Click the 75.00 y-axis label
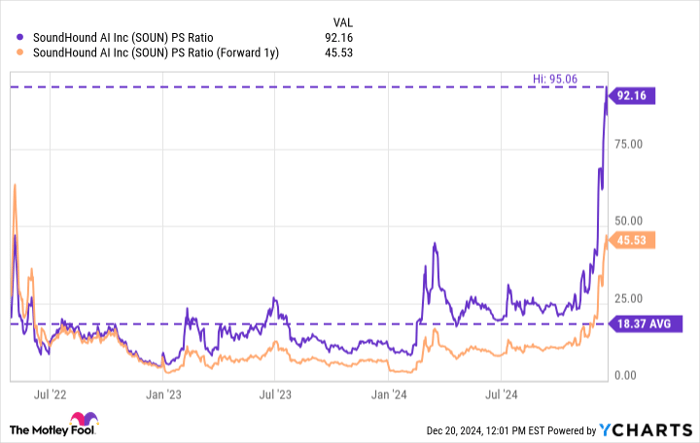Image resolution: width=700 pixels, height=443 pixels. [x=629, y=144]
